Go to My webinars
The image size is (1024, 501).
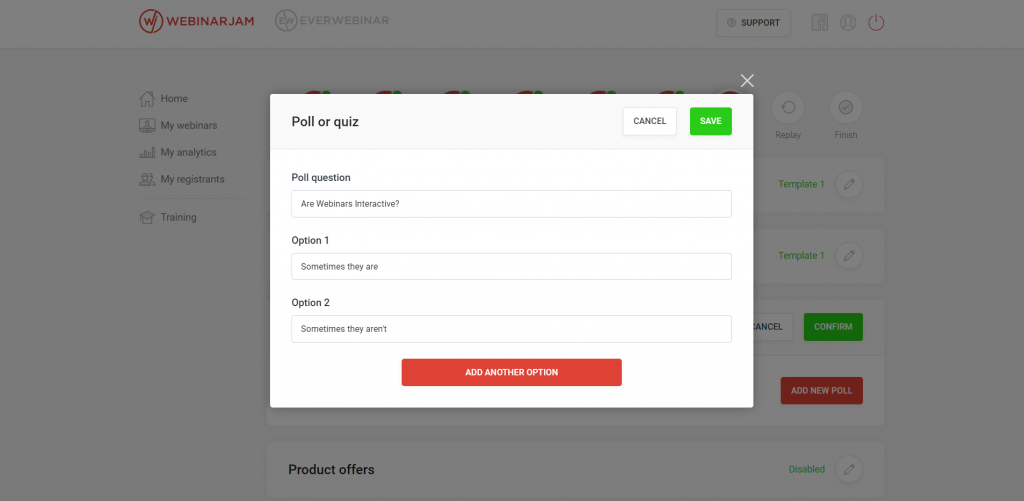tap(178, 125)
